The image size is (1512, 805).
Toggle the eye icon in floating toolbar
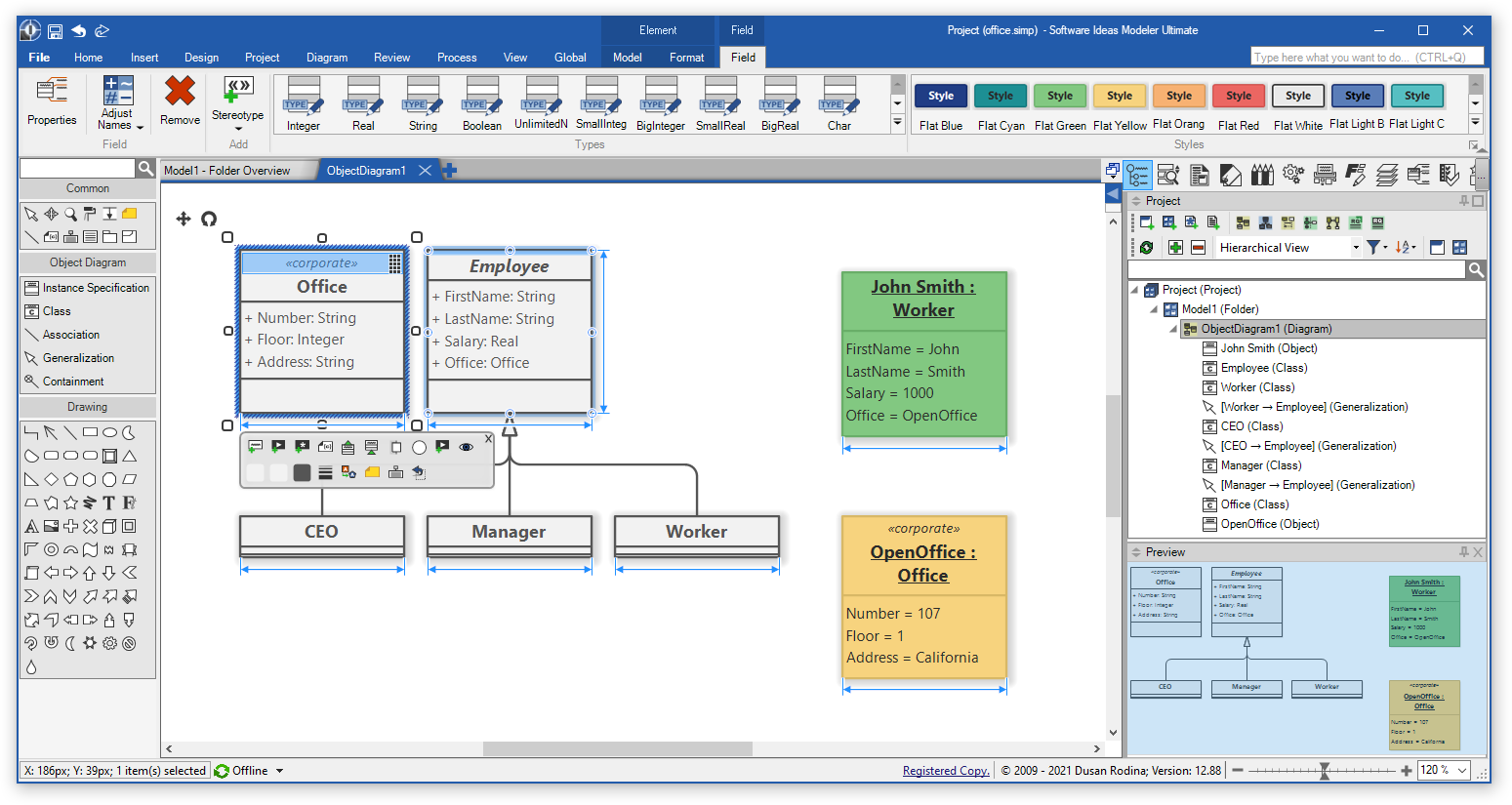point(466,447)
